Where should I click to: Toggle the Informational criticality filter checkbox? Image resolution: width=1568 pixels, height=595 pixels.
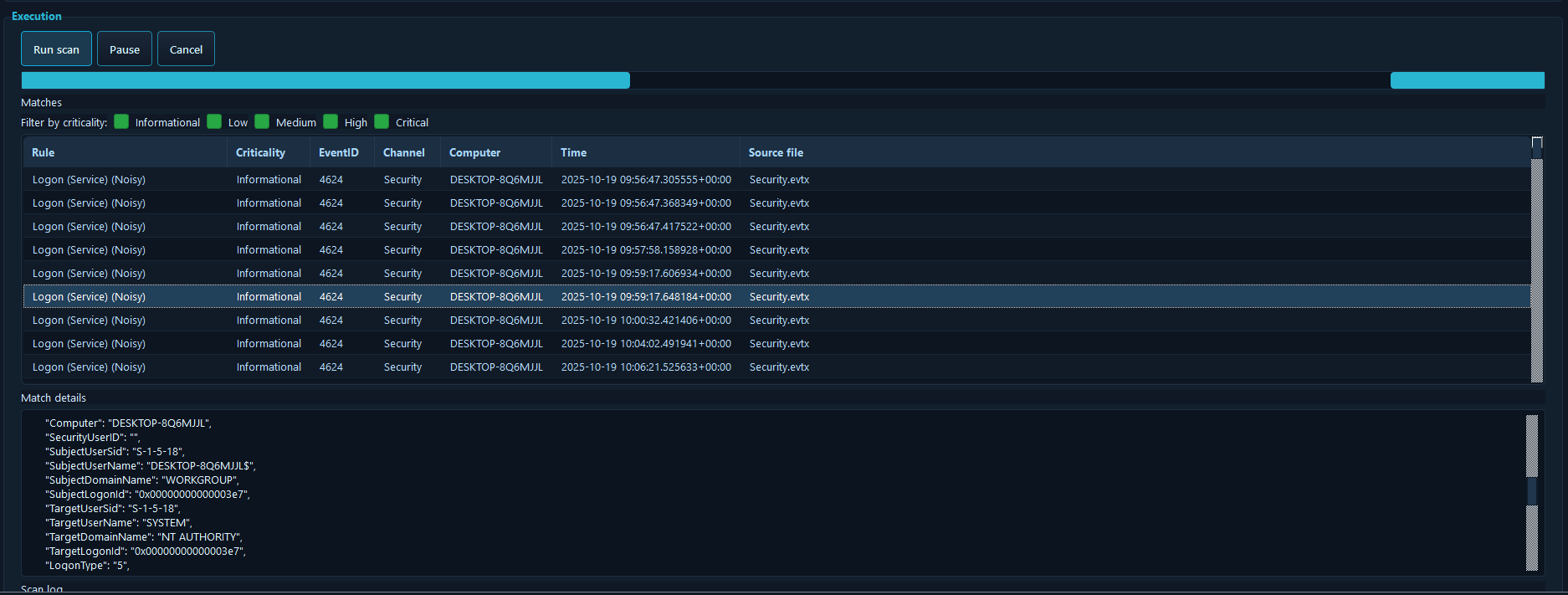point(122,122)
